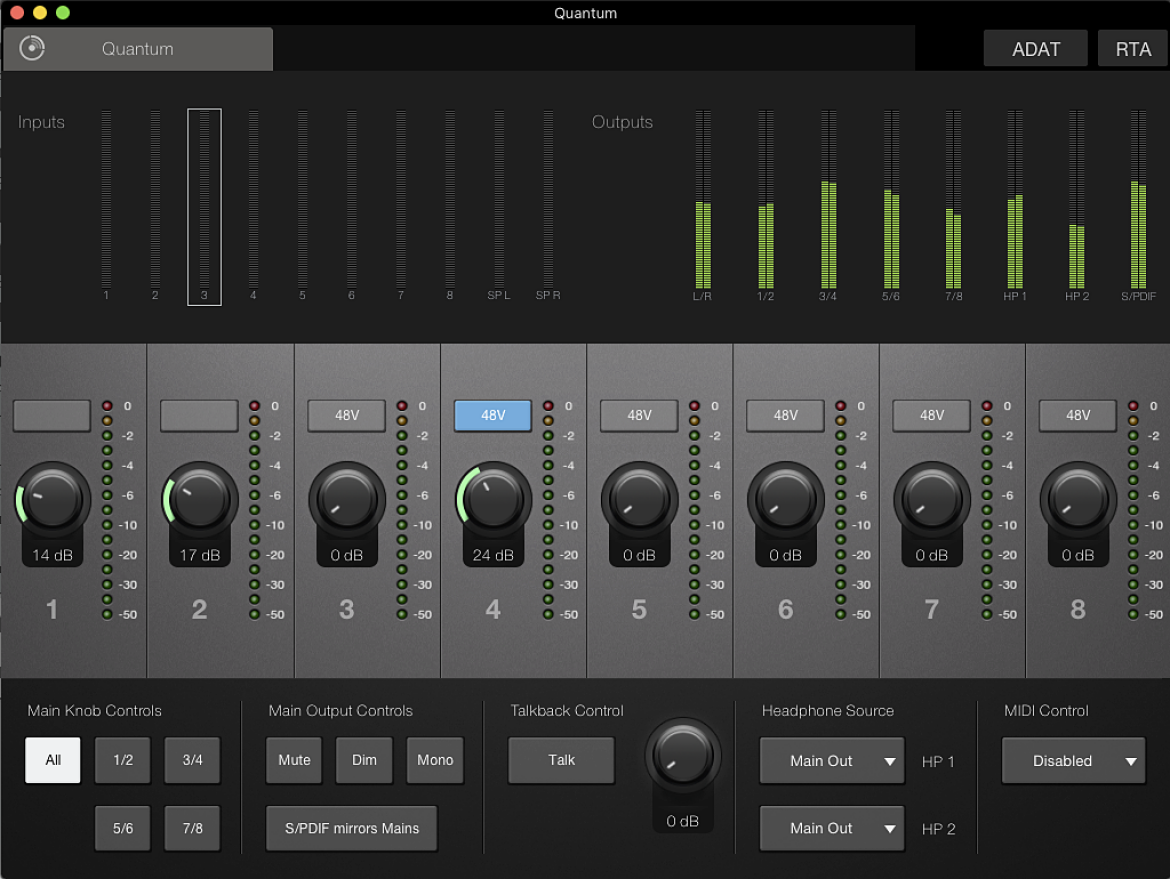The height and width of the screenshot is (879, 1170).
Task: Open the HP 1 headphone source dropdown
Action: point(832,760)
